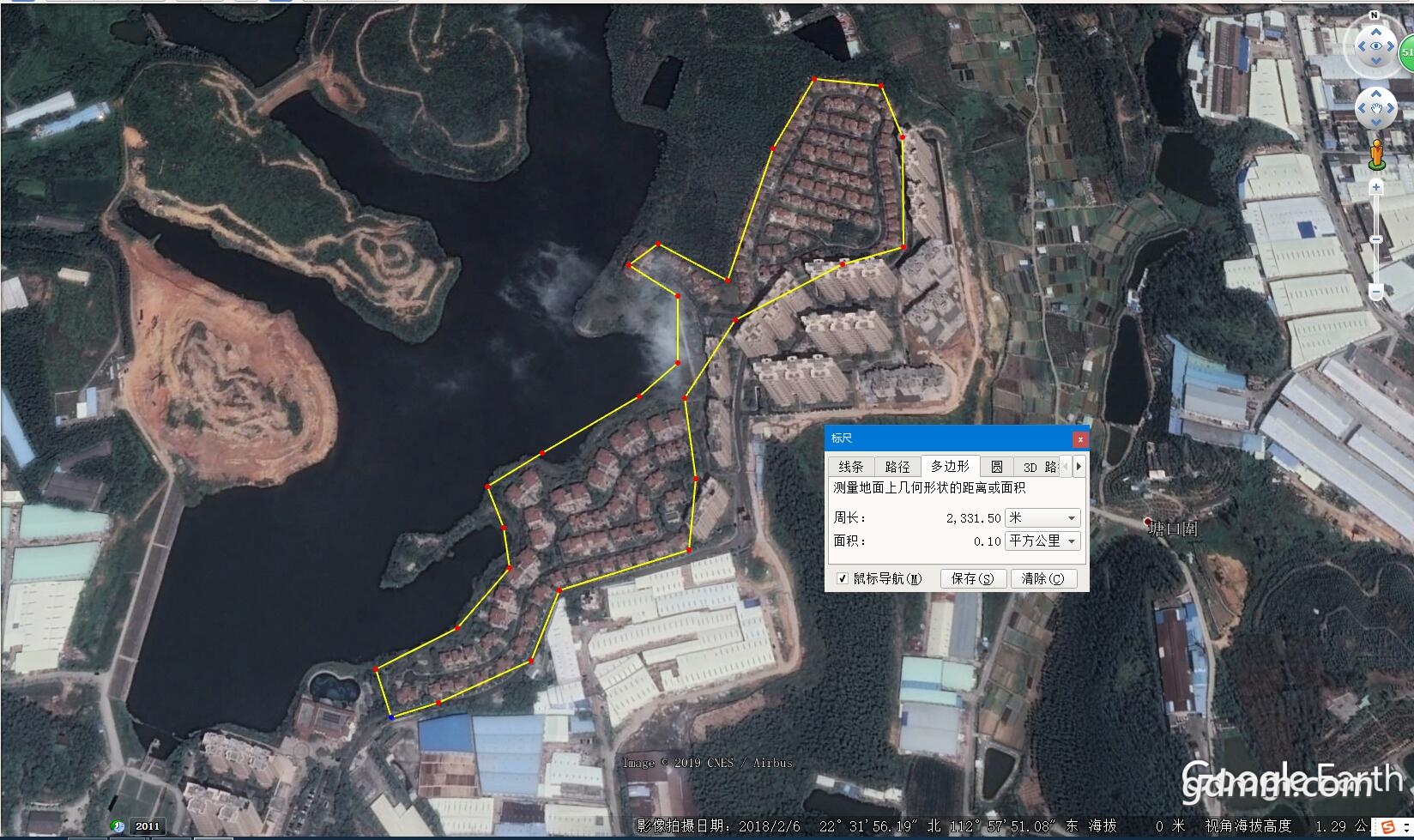This screenshot has width=1414, height=840.
Task: Open the area unit dropdown (平方公里)
Action: pos(1042,541)
